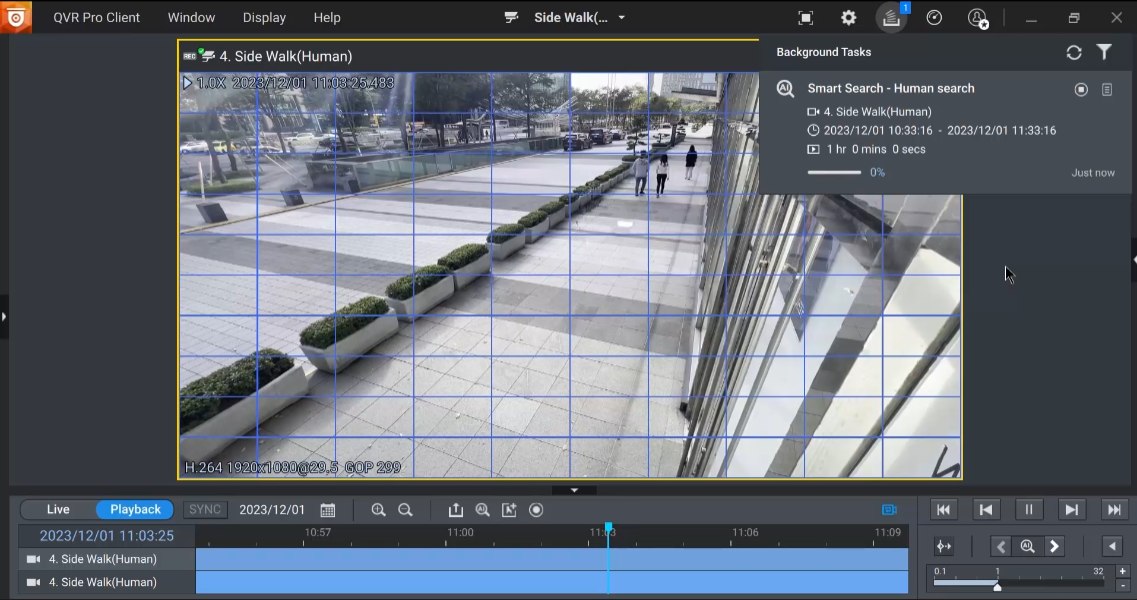Switch to Live mode
The image size is (1137, 600).
pos(58,510)
